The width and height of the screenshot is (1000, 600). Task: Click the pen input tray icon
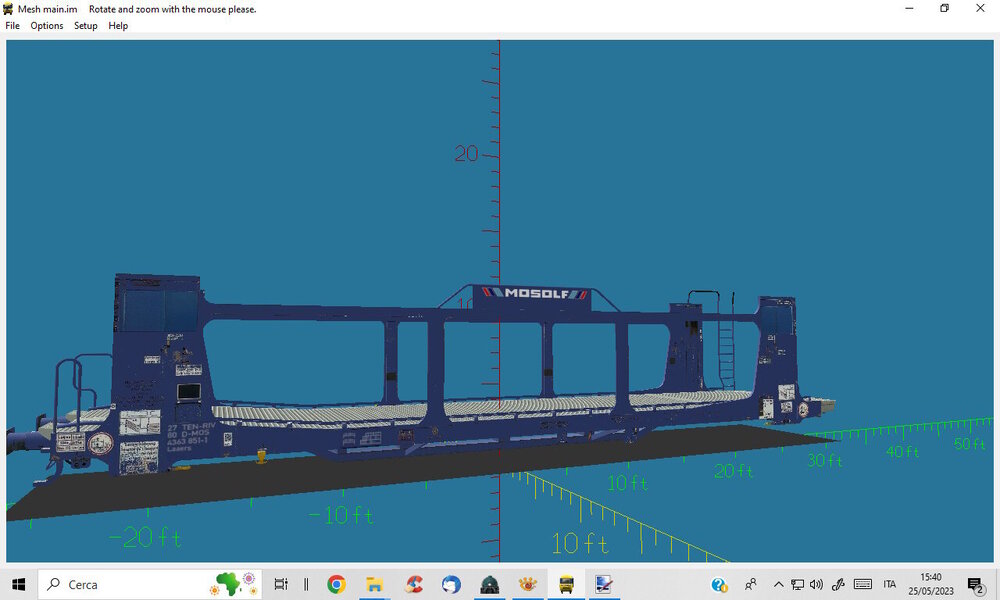point(838,584)
